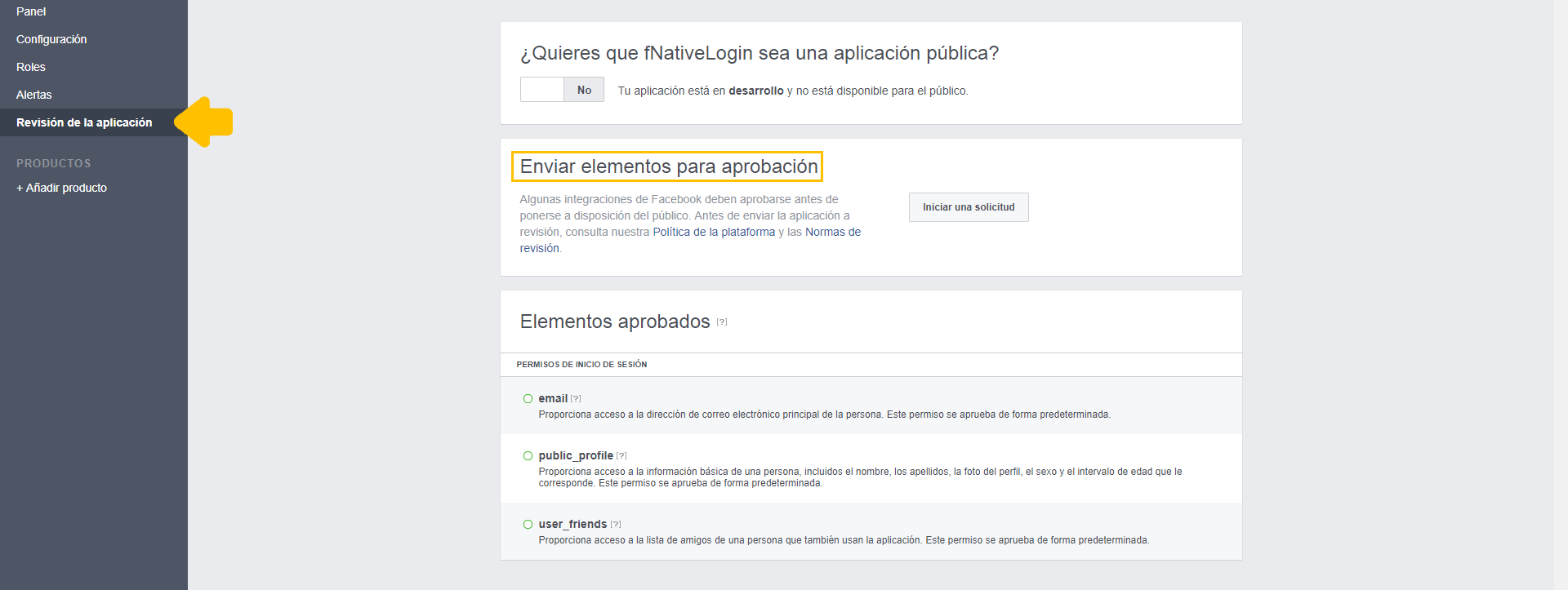Click + Añadir producto
This screenshot has height=590, width=1568.
[x=62, y=188]
